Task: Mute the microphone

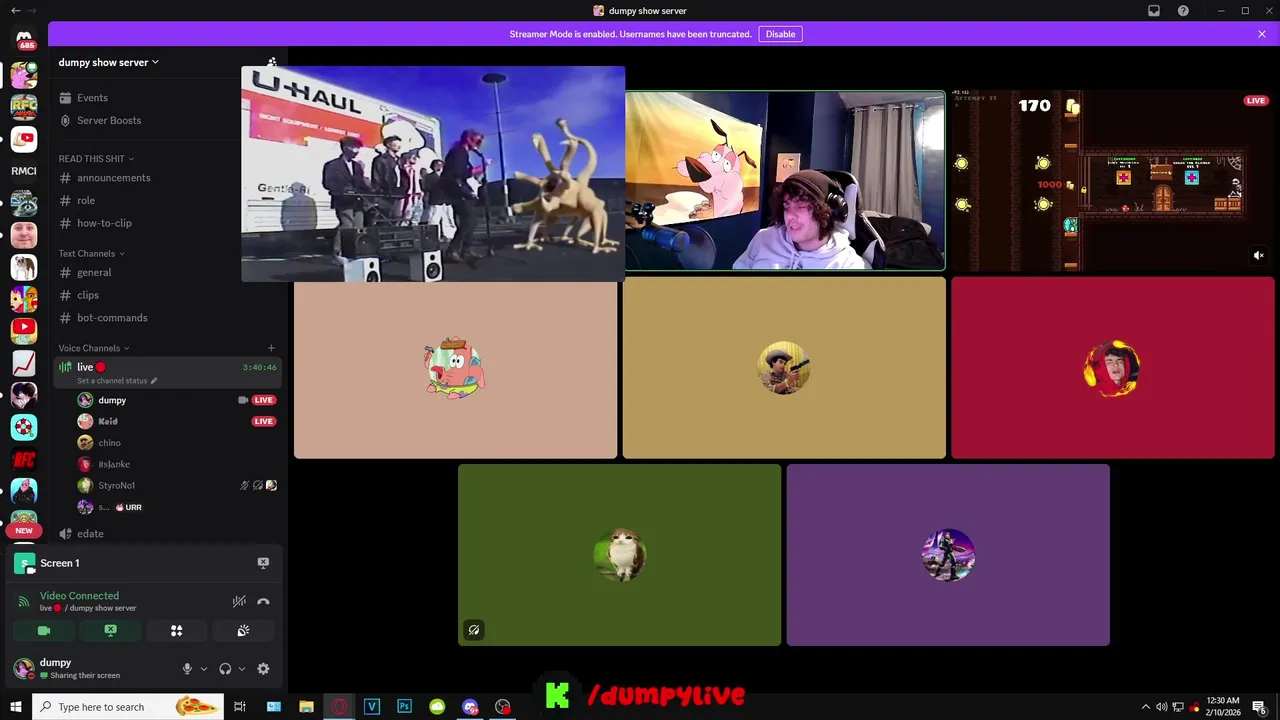Action: click(x=187, y=669)
